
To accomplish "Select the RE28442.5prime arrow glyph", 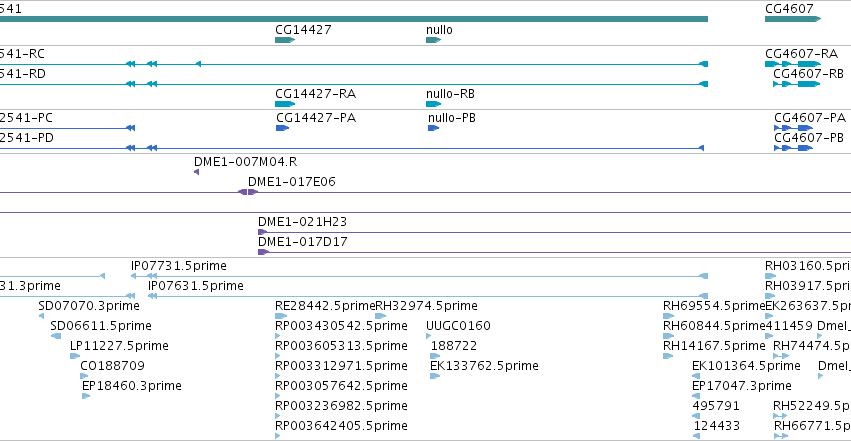I will click(x=281, y=316).
